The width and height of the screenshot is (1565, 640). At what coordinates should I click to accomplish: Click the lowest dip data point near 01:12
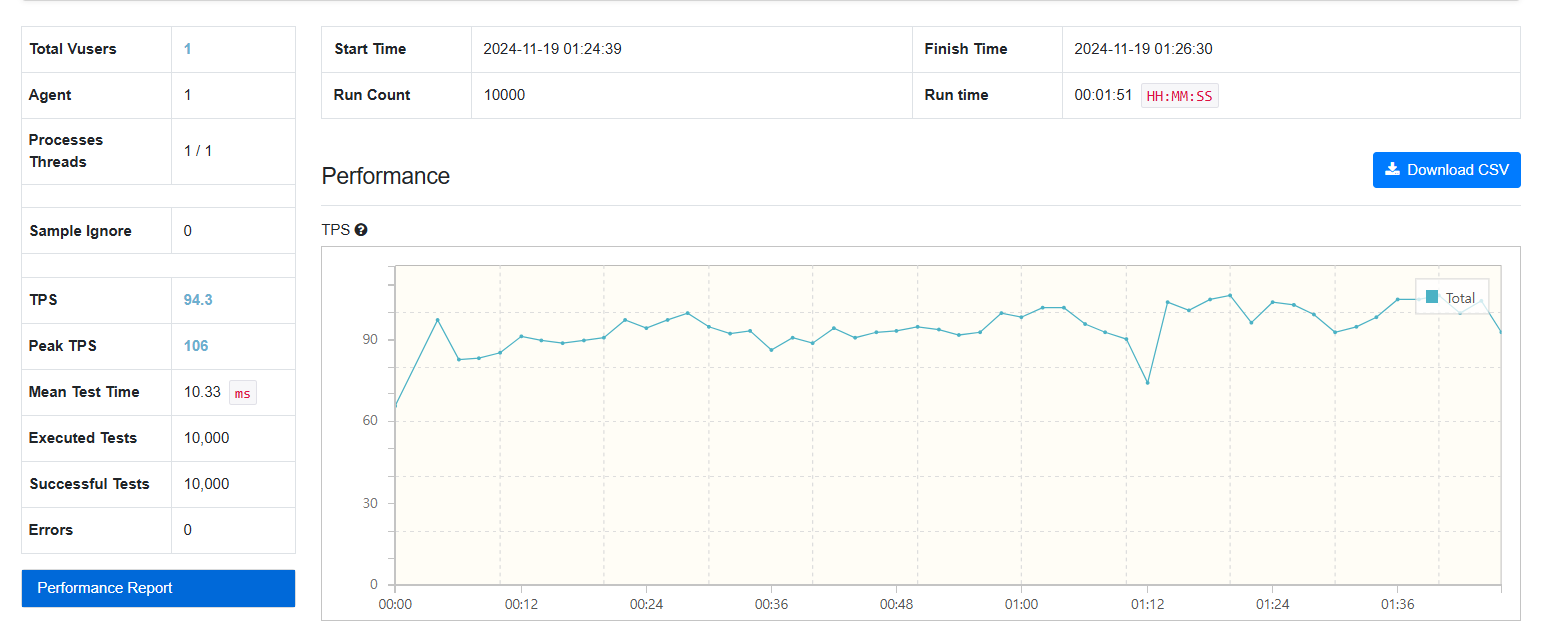[x=1147, y=382]
